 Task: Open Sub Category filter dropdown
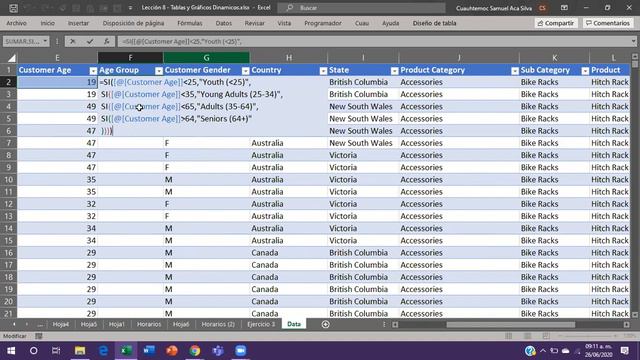[x=585, y=71]
